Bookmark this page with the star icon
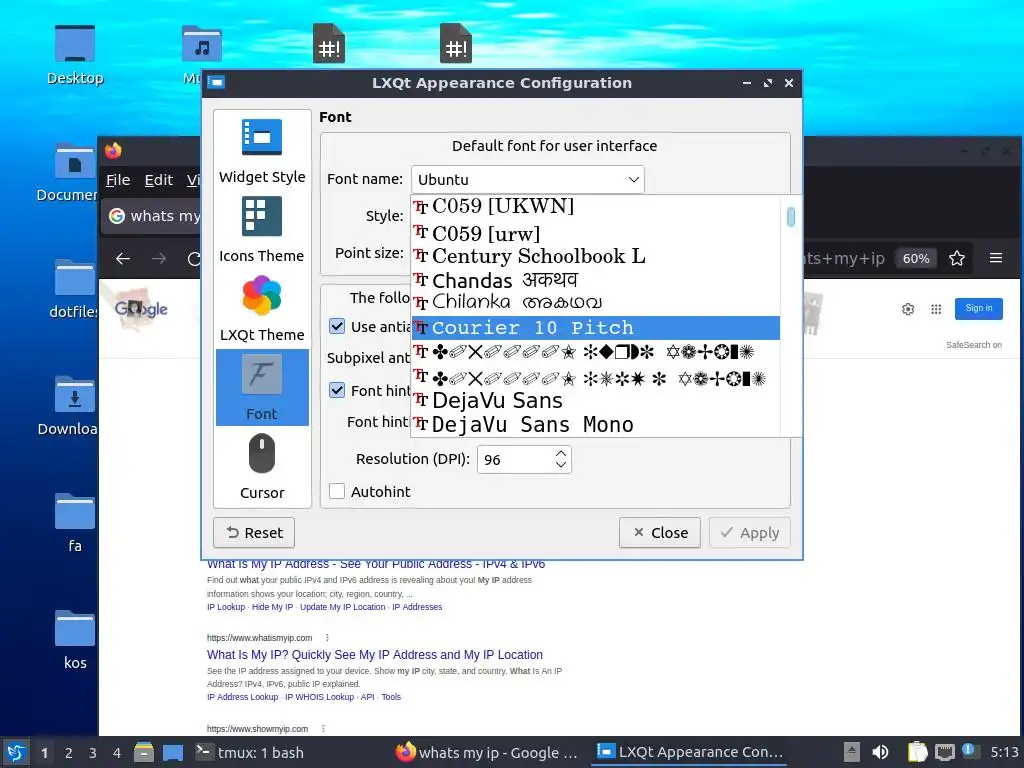1024x768 pixels. [957, 259]
